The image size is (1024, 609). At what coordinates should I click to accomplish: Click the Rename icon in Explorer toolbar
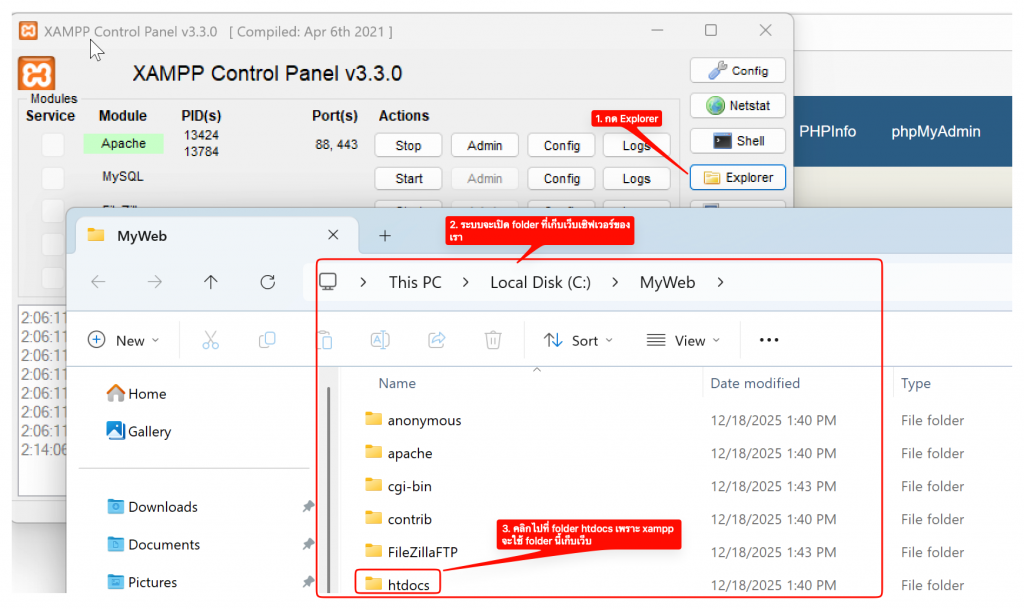coord(380,340)
